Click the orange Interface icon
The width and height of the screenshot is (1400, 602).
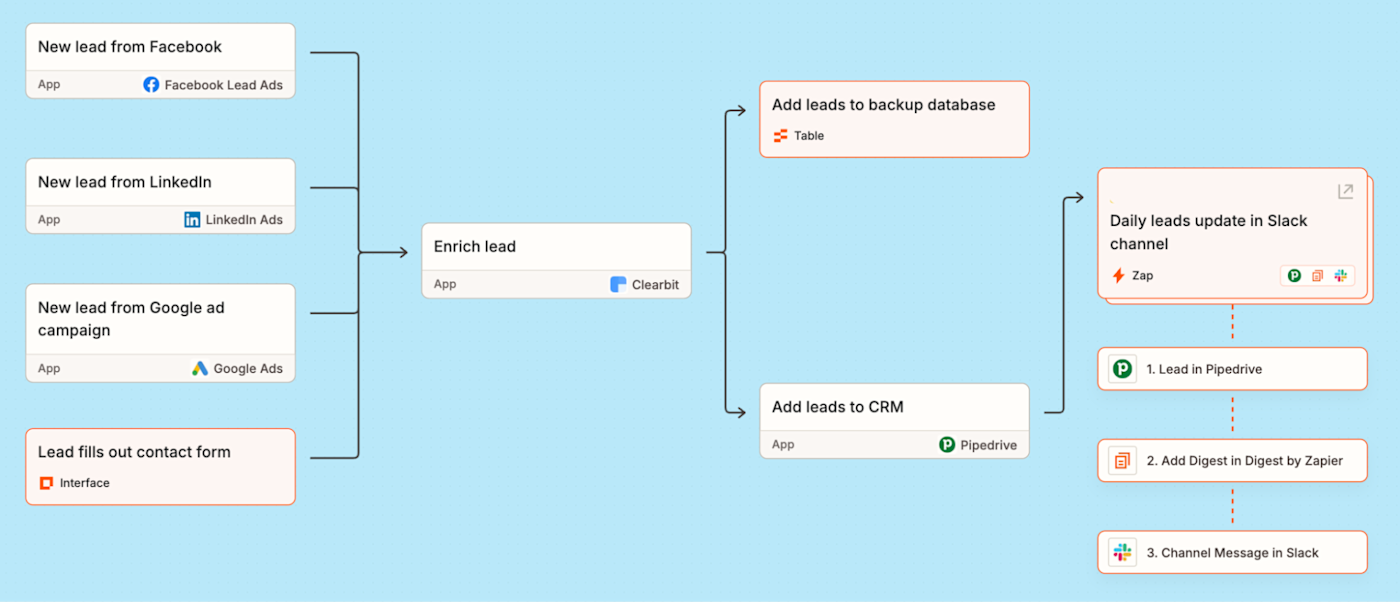45,483
